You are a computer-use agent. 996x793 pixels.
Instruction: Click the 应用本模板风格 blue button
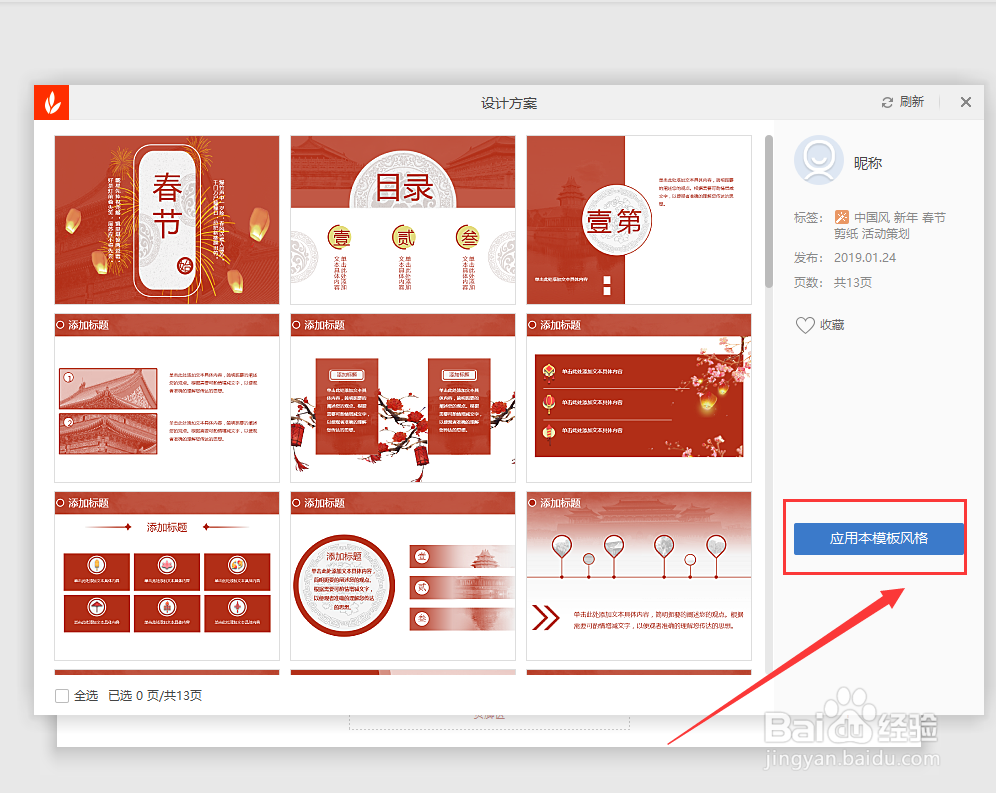tap(876, 538)
